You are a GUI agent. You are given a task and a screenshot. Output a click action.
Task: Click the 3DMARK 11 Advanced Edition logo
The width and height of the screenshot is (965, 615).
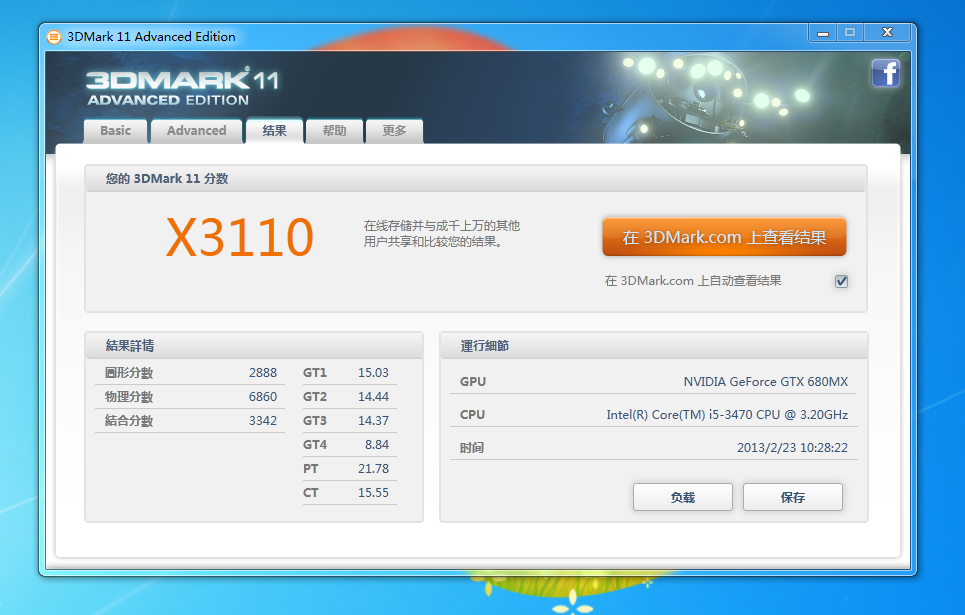(x=182, y=87)
